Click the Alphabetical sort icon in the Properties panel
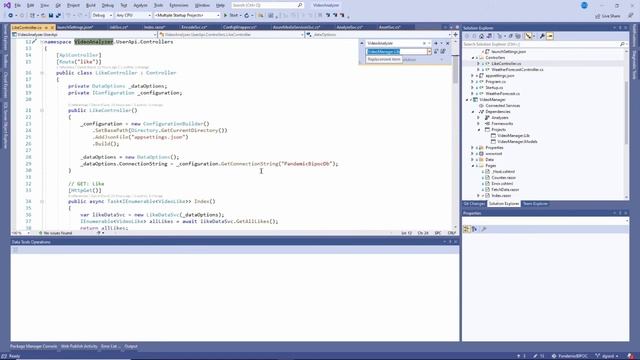The image size is (640, 360). (x=474, y=229)
